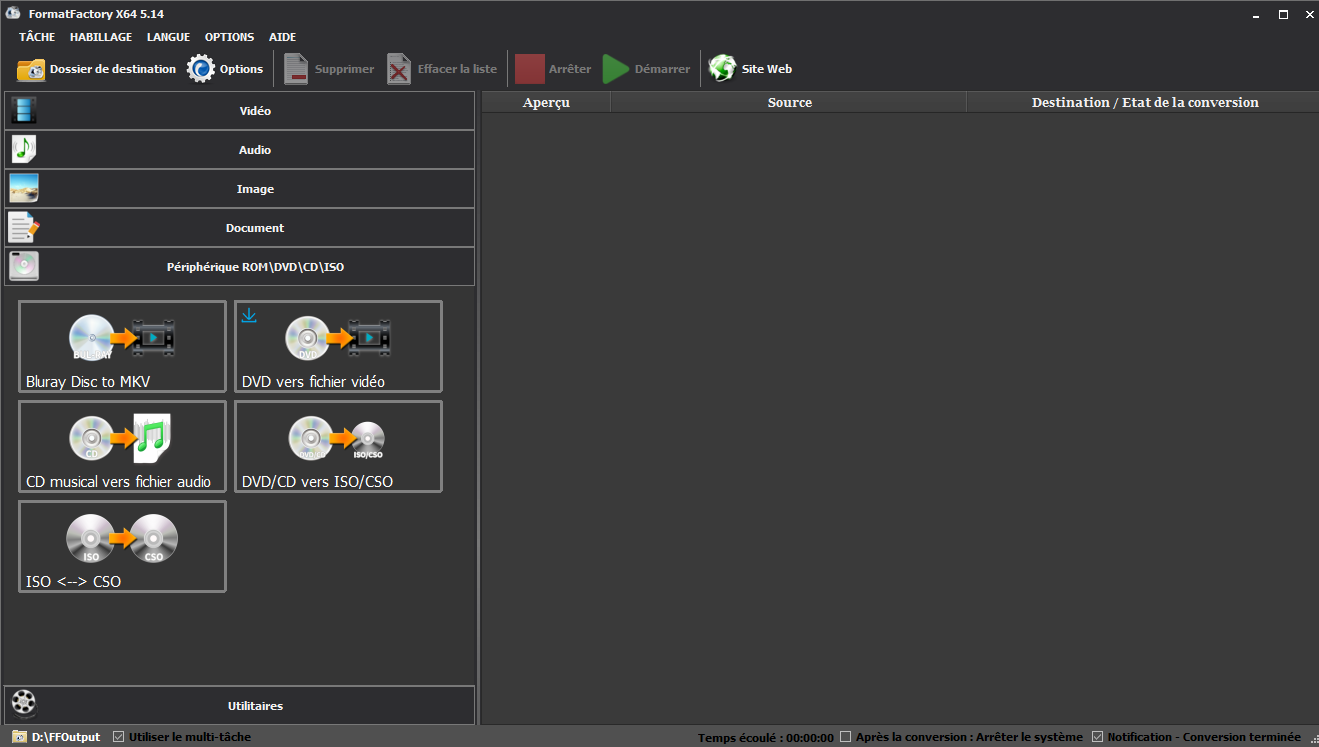Open the Dossier de destination folder icon

(31, 69)
